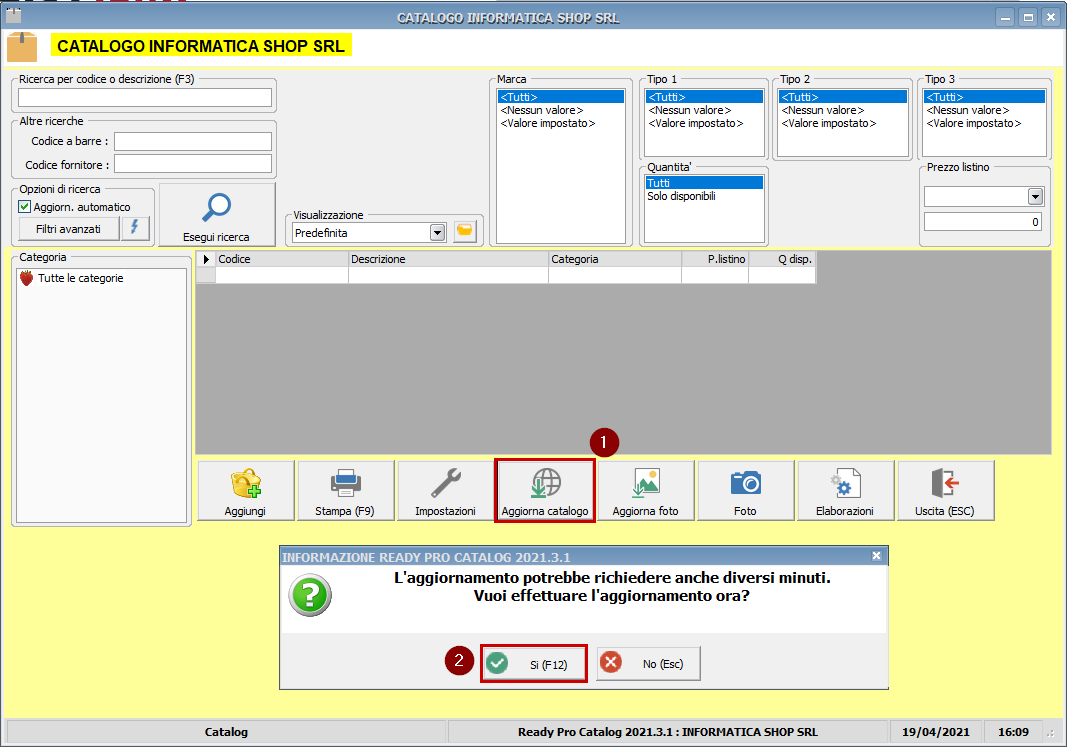Image resolution: width=1067 pixels, height=747 pixels.
Task: Minimize the catalog window
Action: point(1005,18)
